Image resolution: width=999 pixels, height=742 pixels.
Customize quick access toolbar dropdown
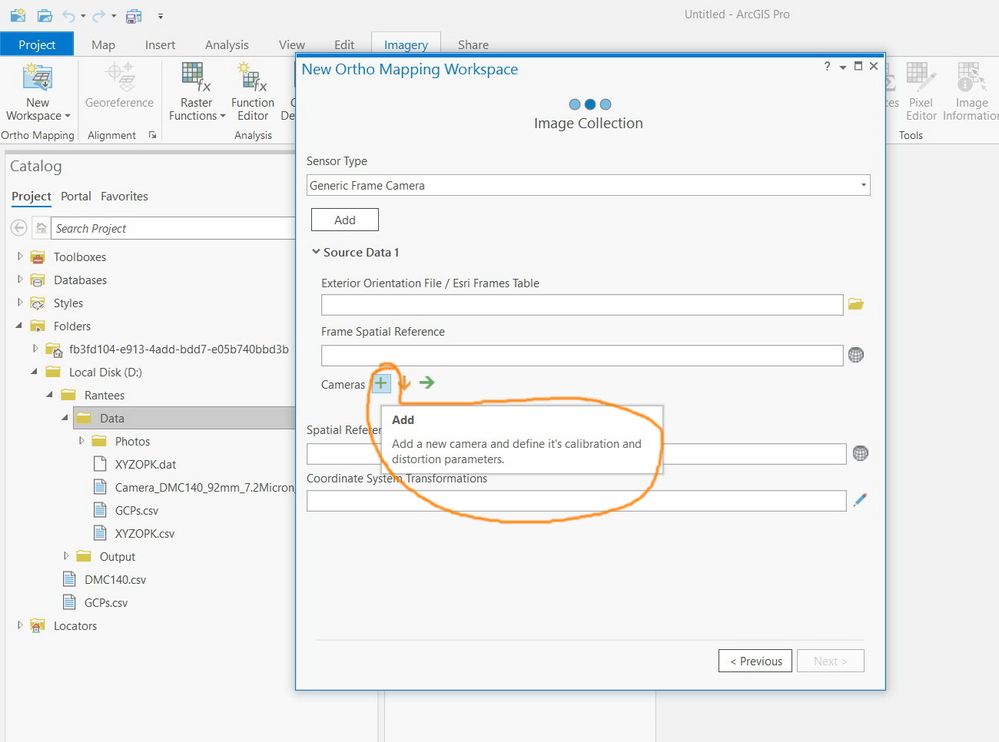coord(161,16)
